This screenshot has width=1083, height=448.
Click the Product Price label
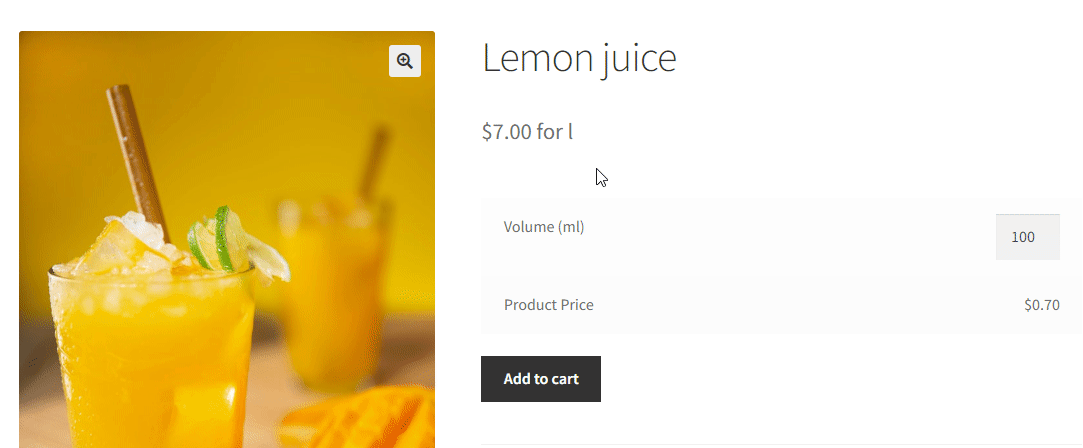tap(548, 304)
